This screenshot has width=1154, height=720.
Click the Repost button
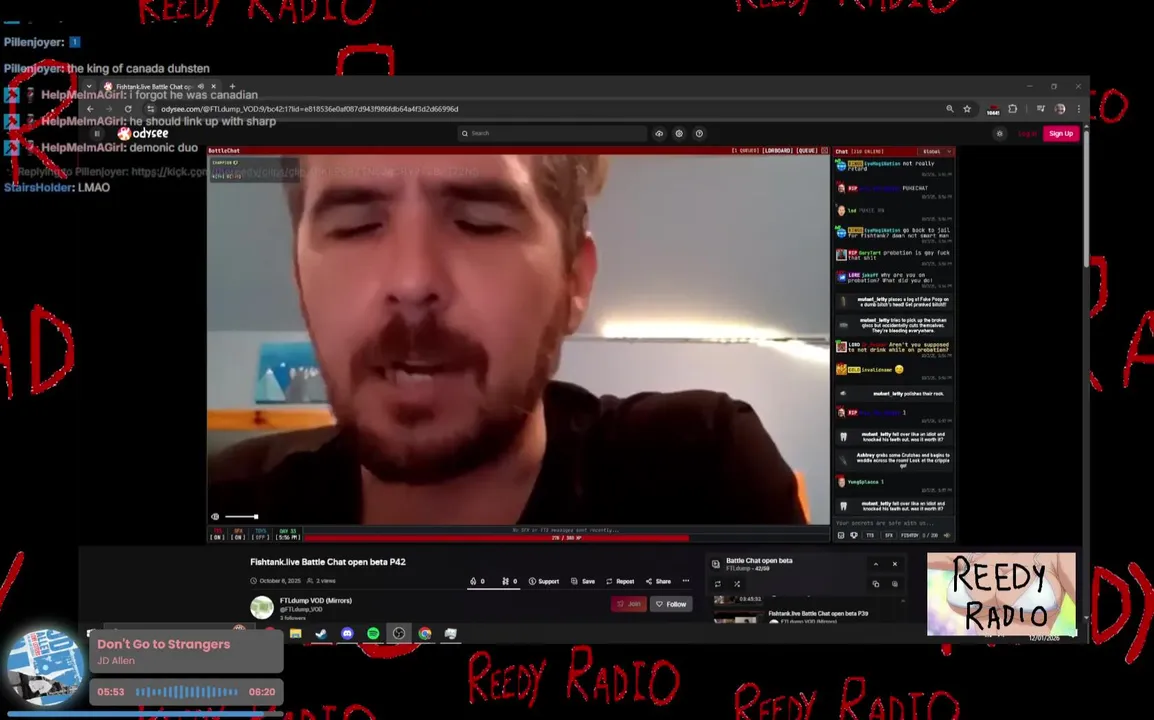620,581
